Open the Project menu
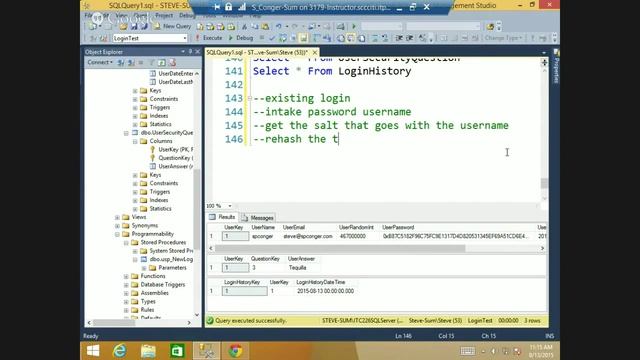Viewport: 640px width, 360px height. 164,16
